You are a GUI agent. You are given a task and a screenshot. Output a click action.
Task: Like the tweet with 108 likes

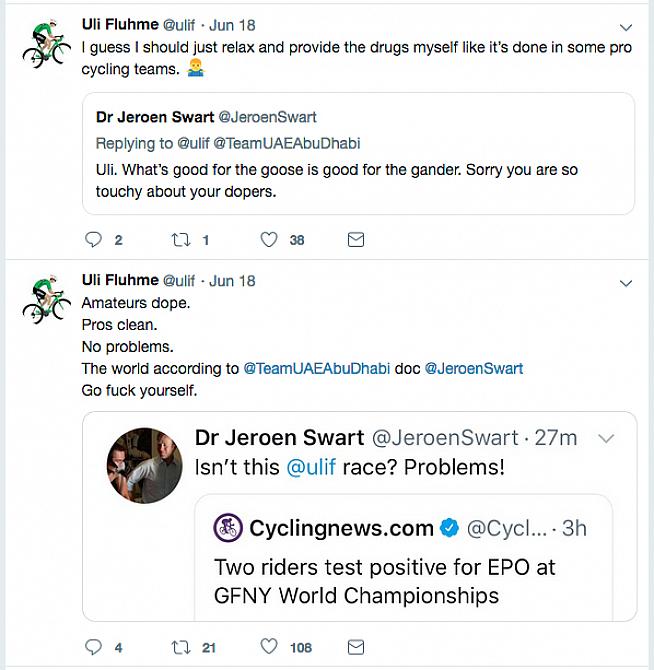click(x=269, y=647)
